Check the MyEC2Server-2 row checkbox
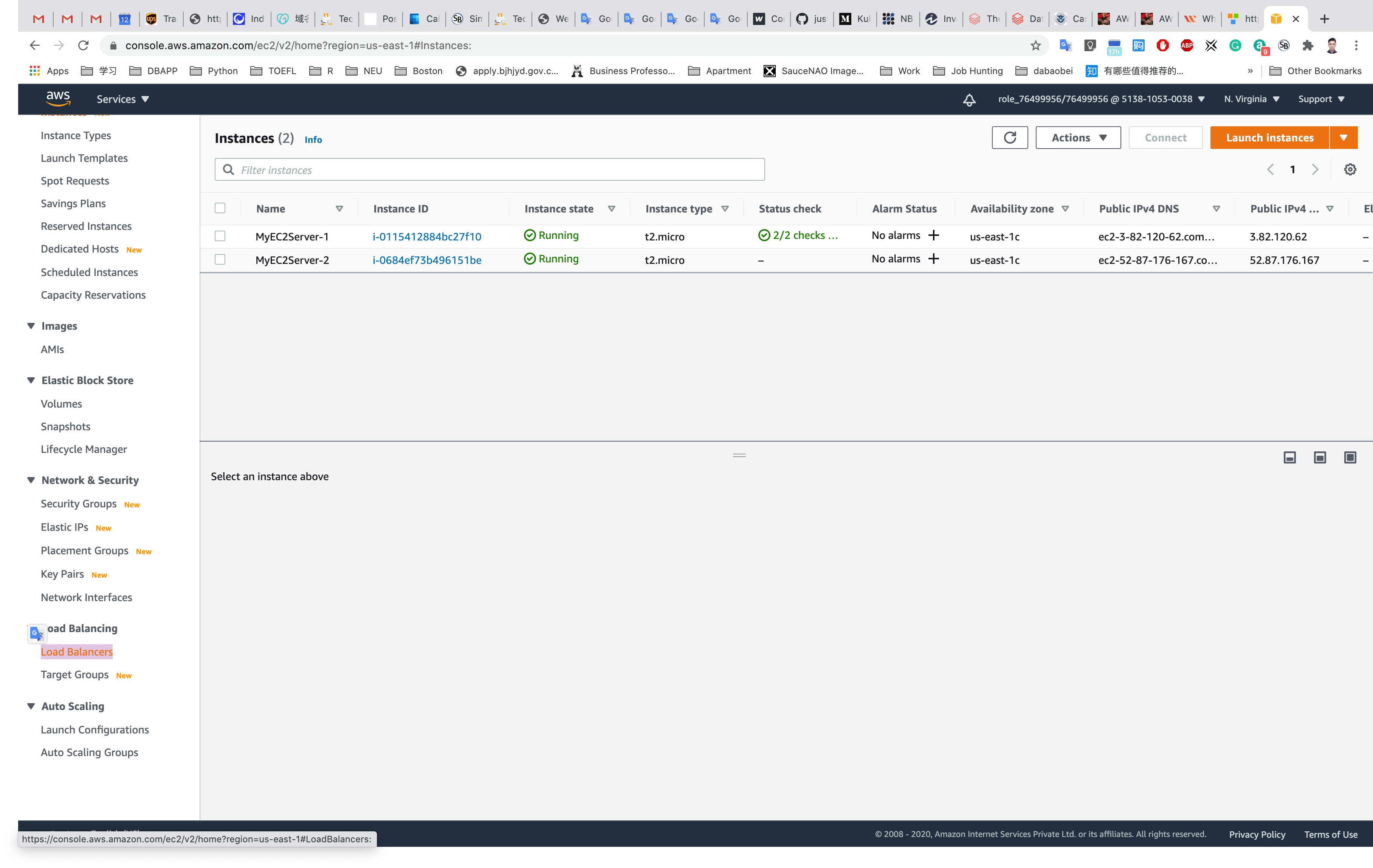Image resolution: width=1373 pixels, height=868 pixels. tap(220, 259)
